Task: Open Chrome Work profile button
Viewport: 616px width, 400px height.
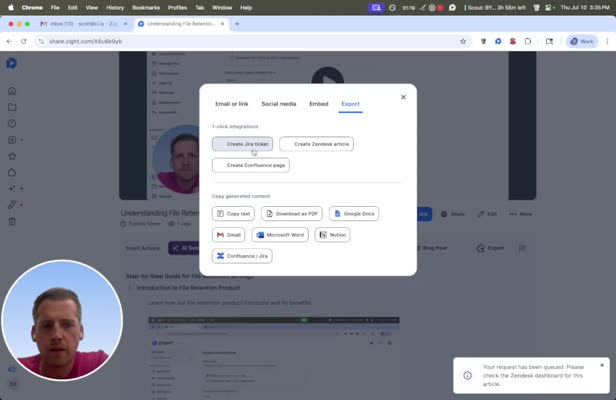Action: (582, 41)
